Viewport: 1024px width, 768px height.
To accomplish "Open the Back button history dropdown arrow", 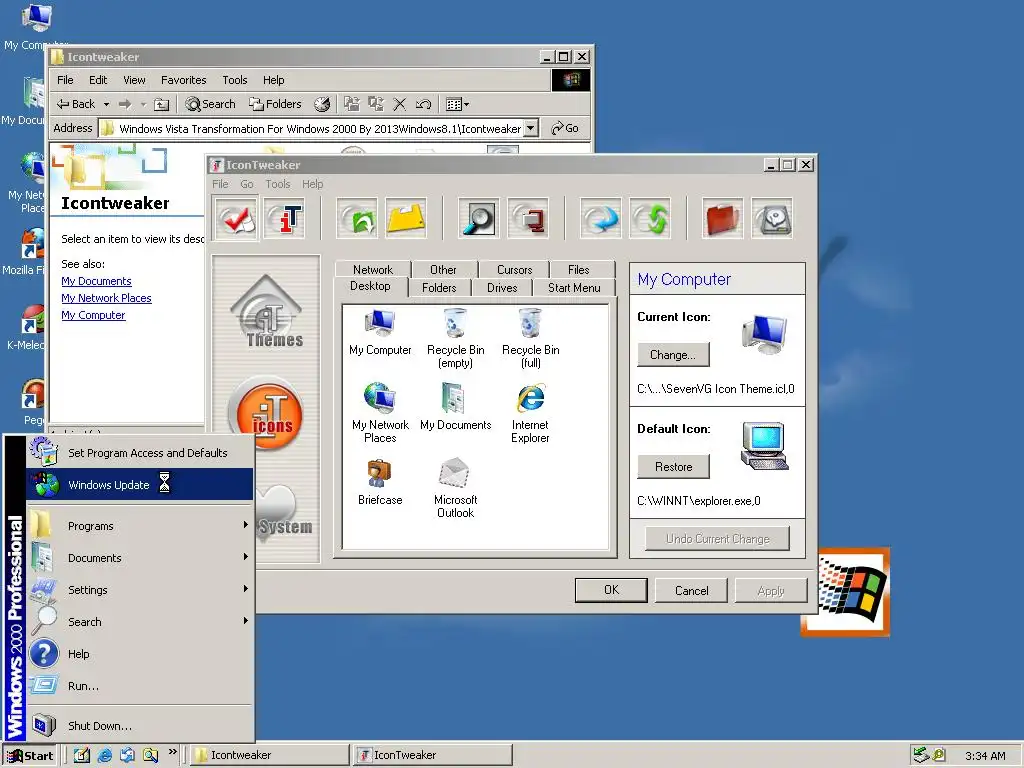I will (106, 104).
